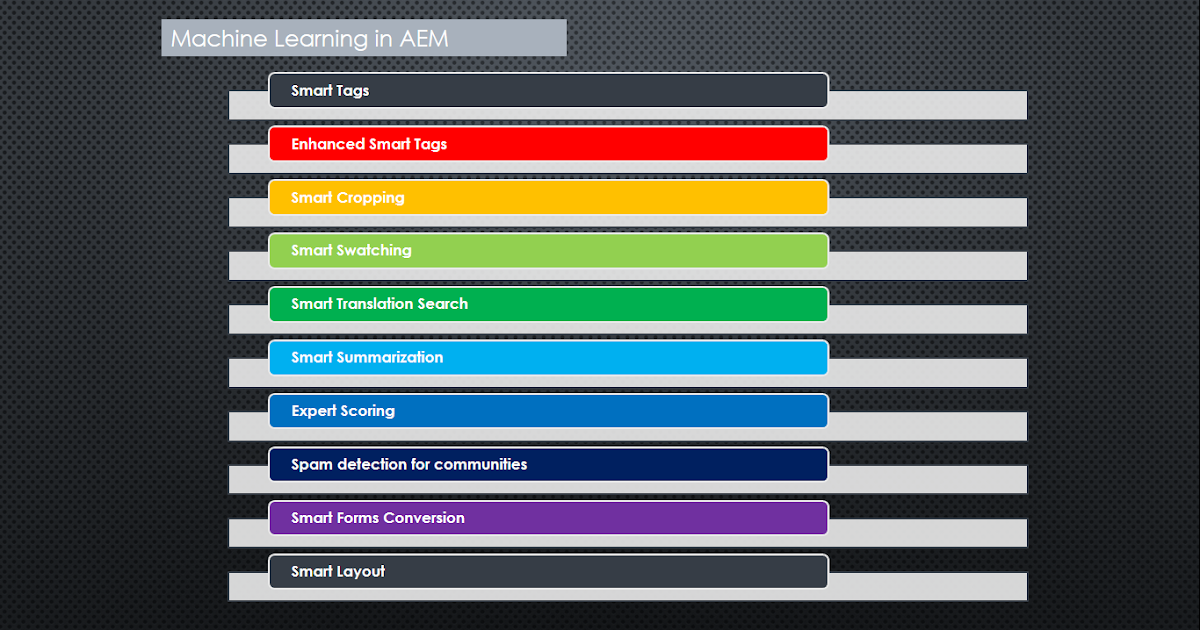
Task: Select the Enhanced Smart Tags red banner
Action: pos(548,143)
